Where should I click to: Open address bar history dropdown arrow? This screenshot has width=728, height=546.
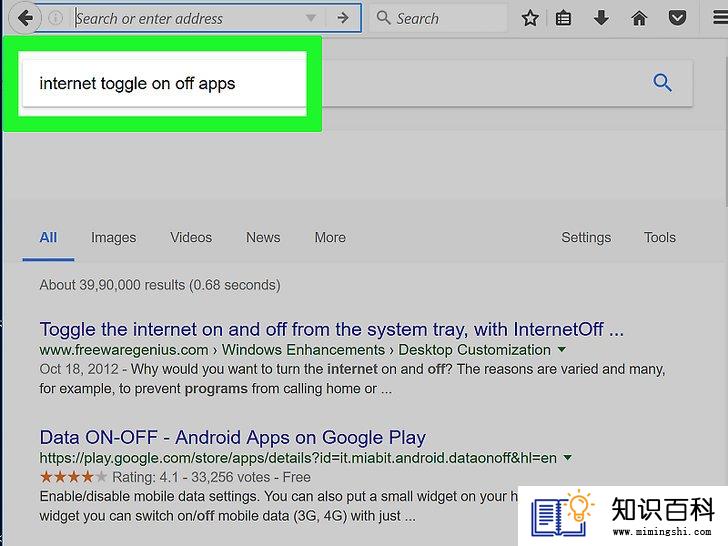[311, 18]
